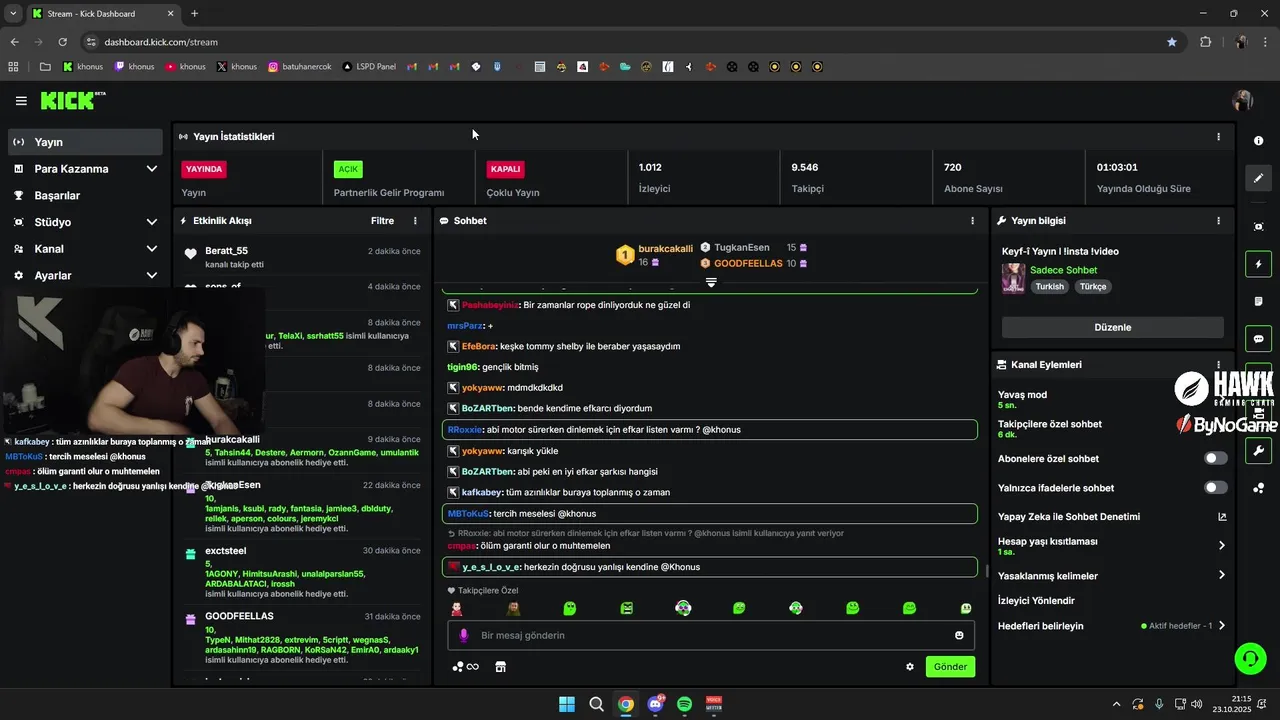Click exctsteel entry in activity feed

[x=225, y=551]
